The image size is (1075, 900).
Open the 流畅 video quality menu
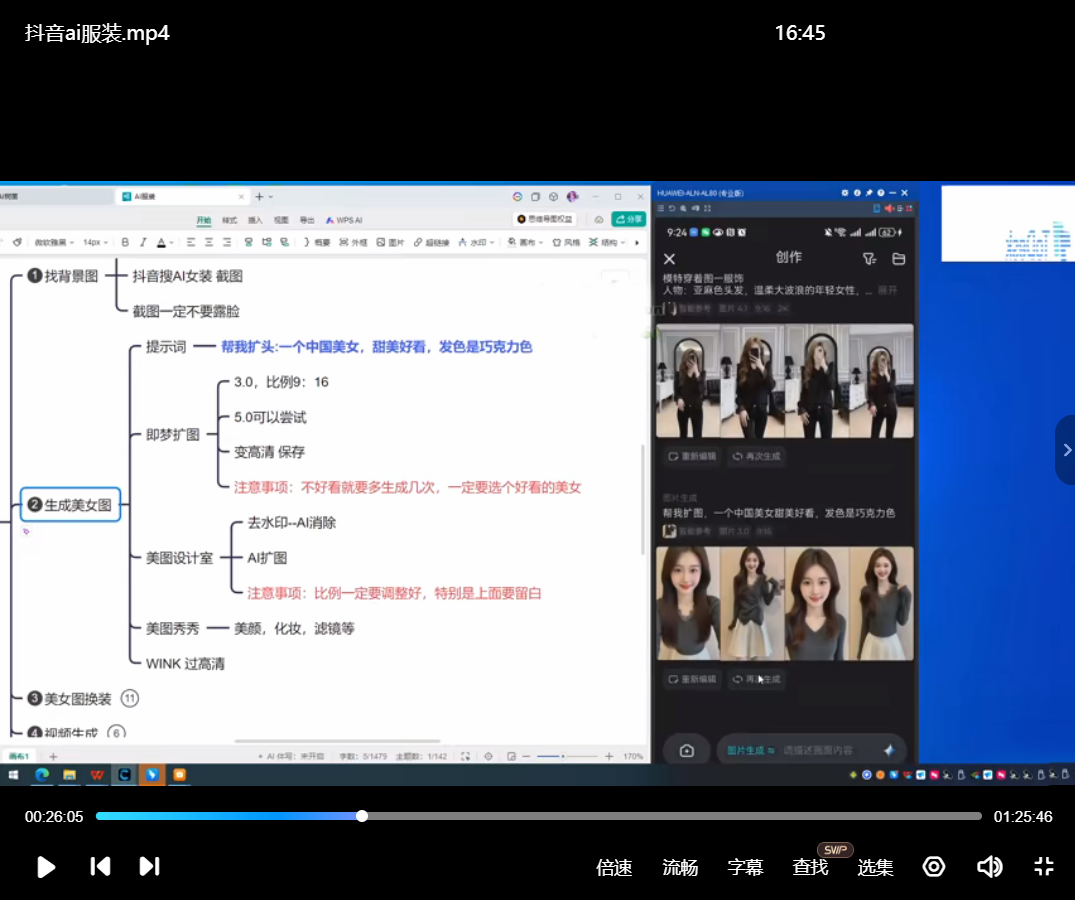(680, 868)
